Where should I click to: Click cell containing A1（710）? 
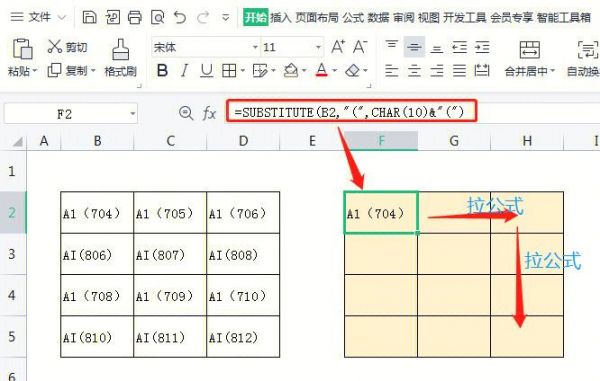click(x=243, y=295)
